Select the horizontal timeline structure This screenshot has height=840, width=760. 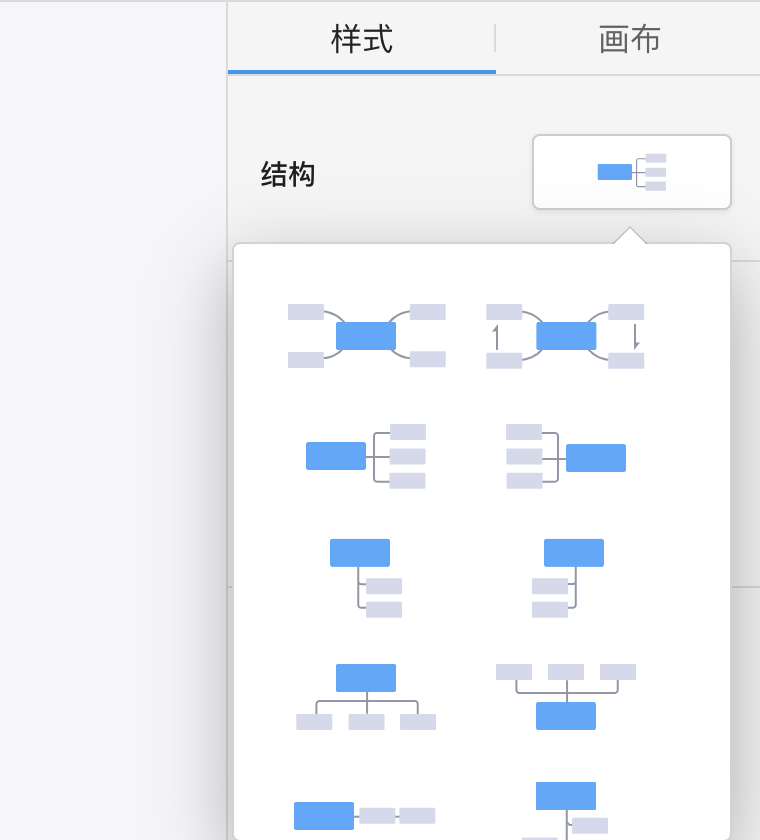pyautogui.click(x=365, y=816)
